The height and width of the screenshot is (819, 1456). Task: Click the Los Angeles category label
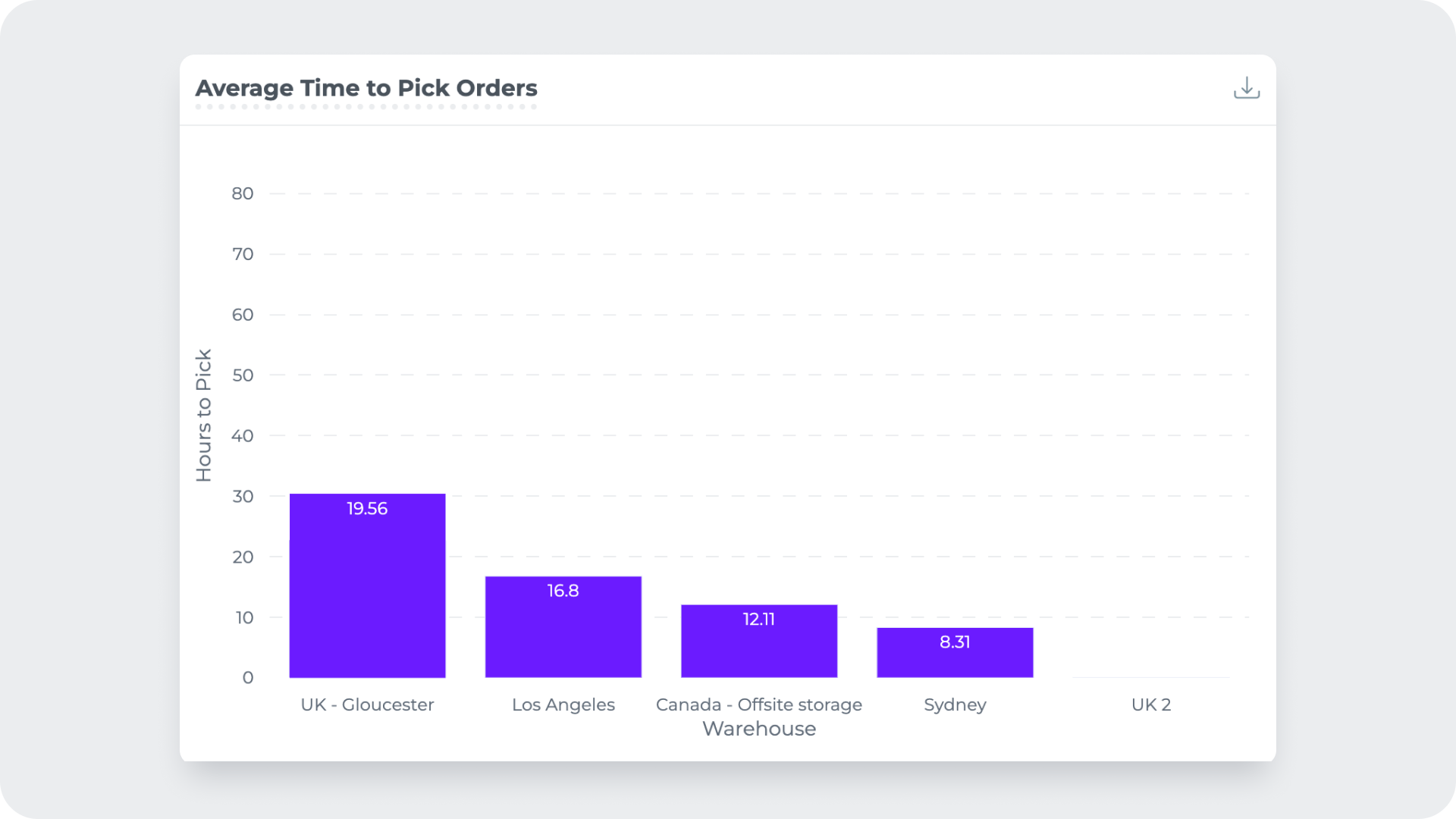coord(563,704)
